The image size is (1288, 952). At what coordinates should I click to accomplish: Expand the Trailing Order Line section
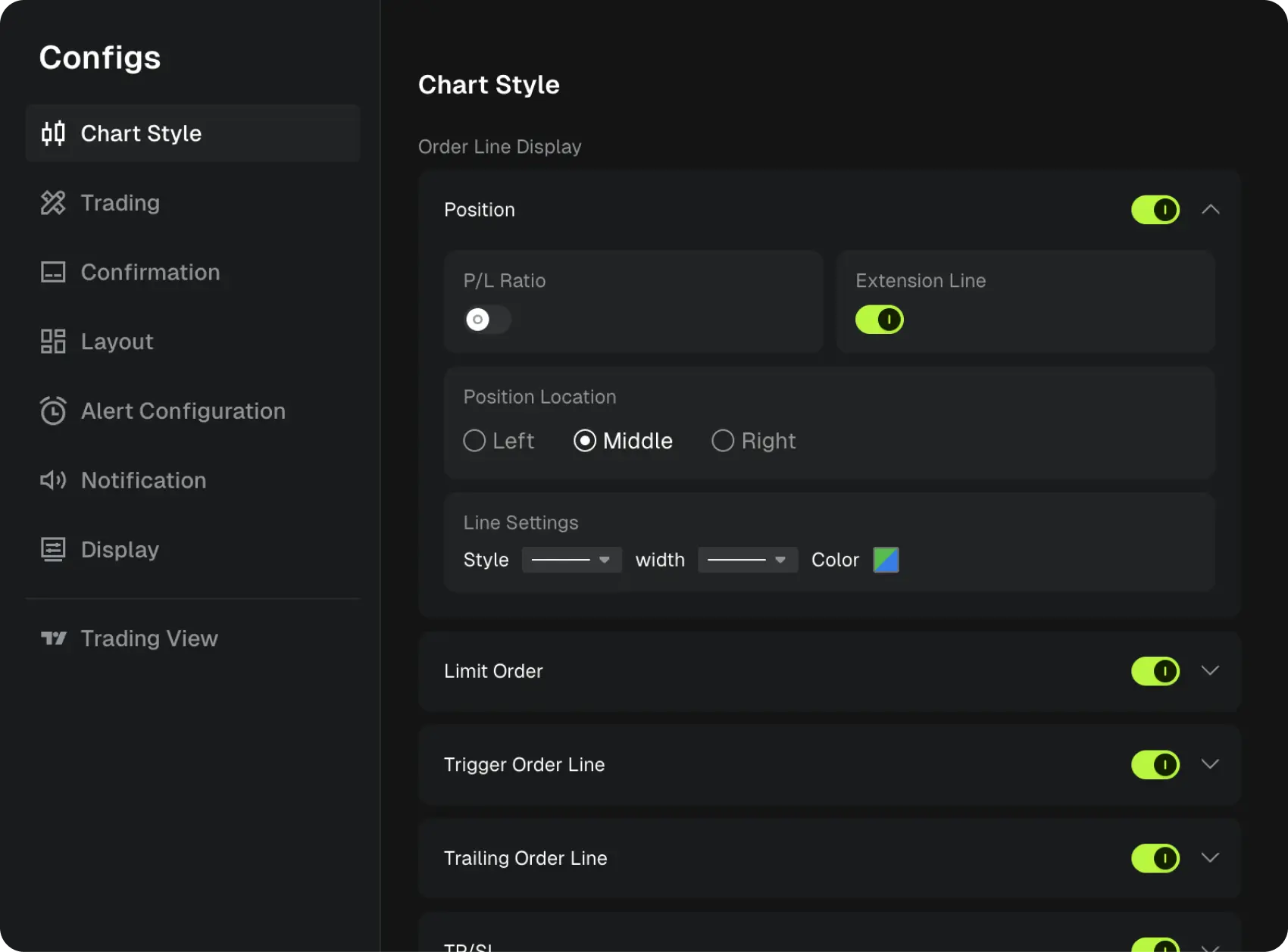[x=1211, y=858]
